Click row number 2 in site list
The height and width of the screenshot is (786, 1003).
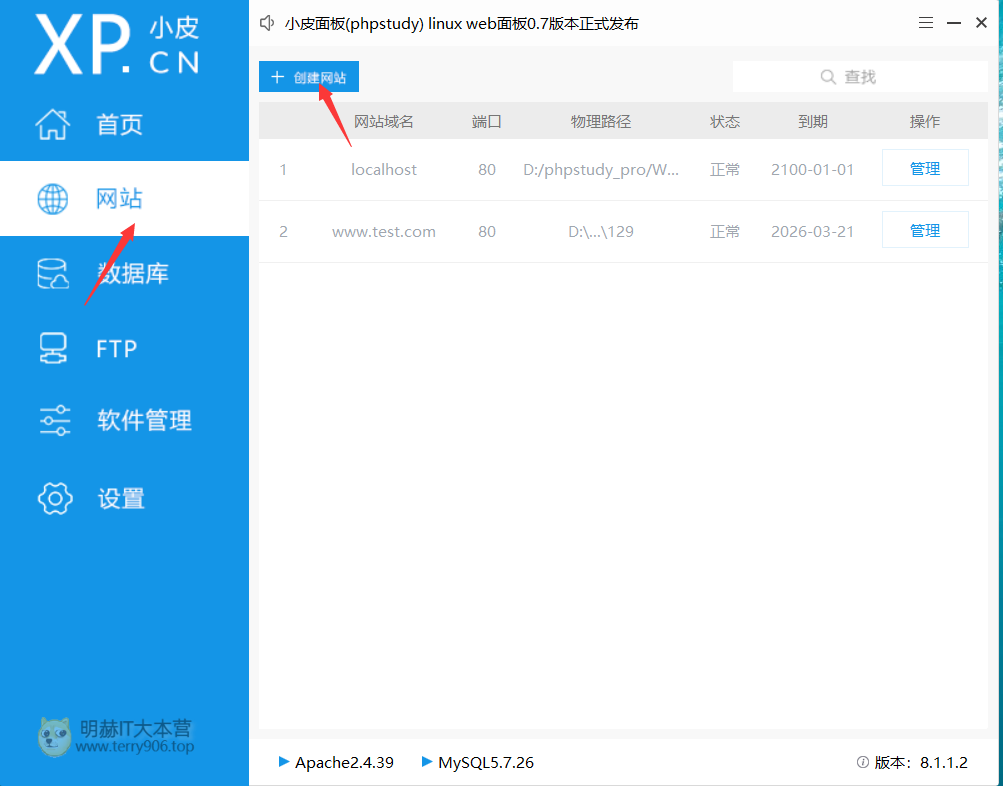point(283,232)
